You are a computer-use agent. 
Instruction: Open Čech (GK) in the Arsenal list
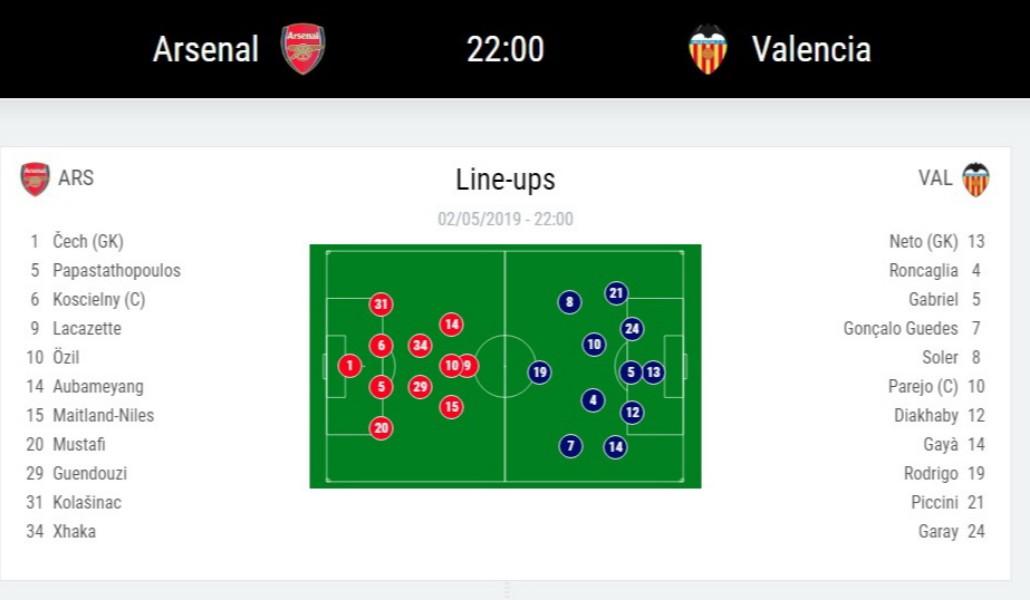(88, 241)
